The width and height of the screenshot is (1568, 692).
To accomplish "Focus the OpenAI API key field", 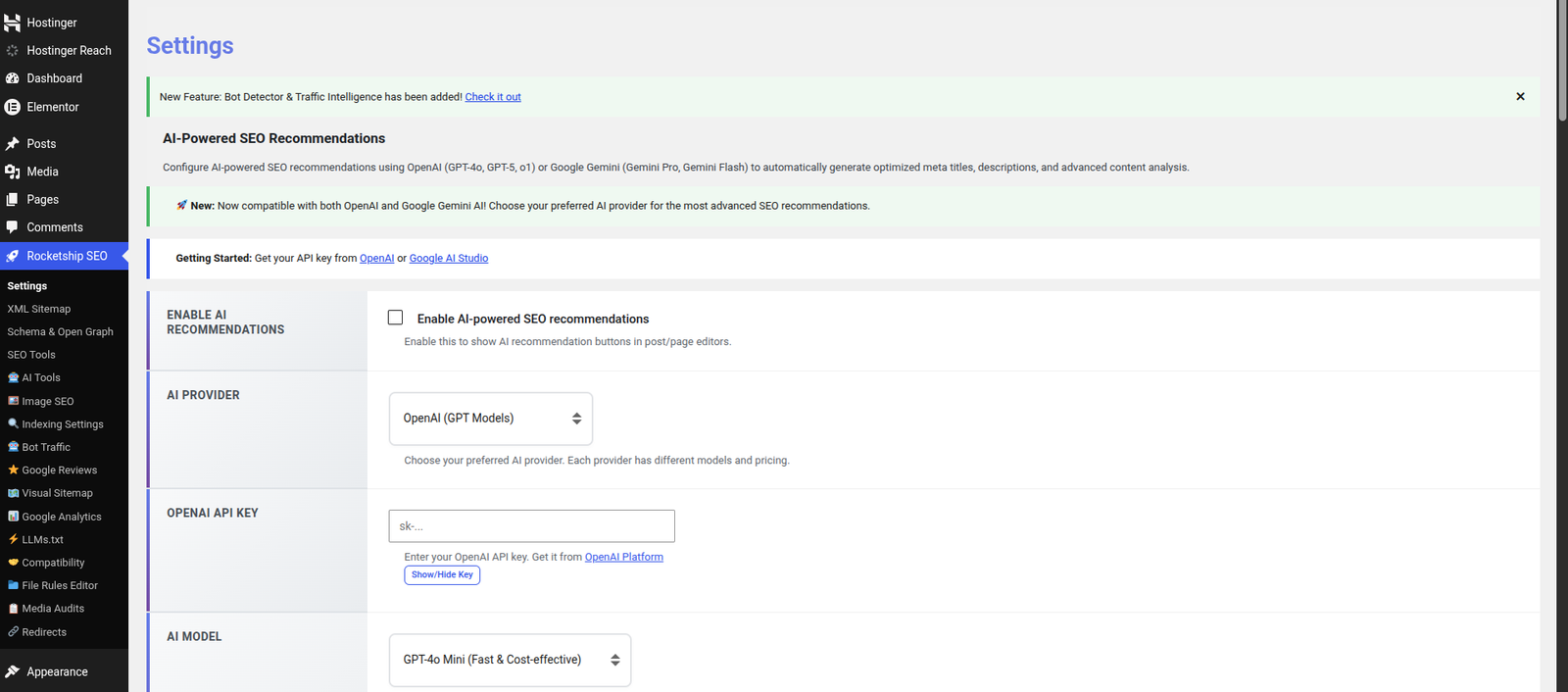I will (532, 526).
